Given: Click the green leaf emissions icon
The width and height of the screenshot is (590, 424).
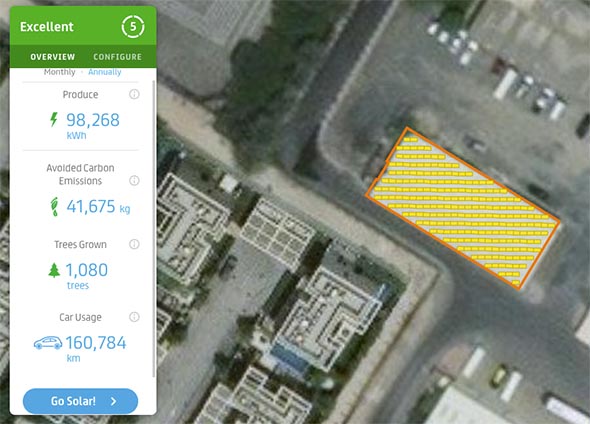Looking at the screenshot, I should [55, 207].
